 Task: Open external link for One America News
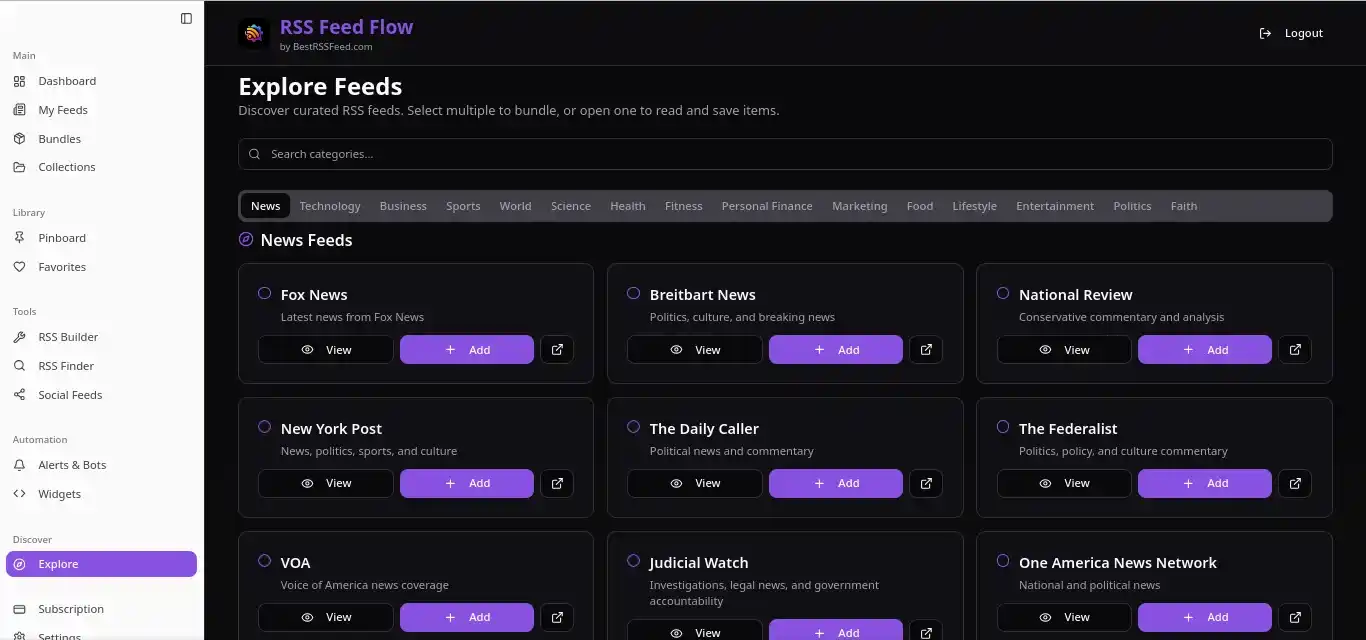click(x=1295, y=618)
